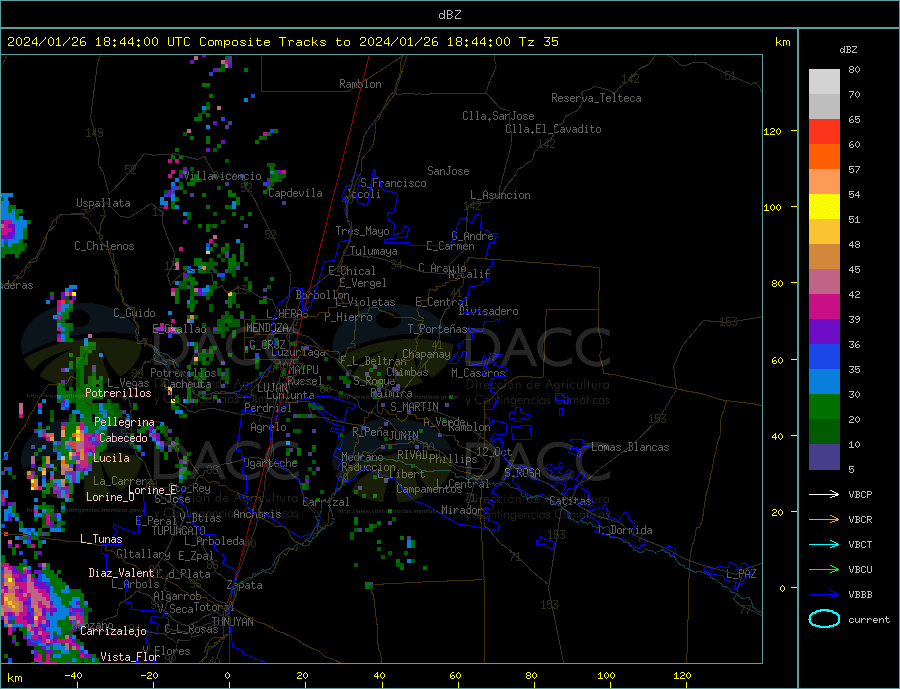The image size is (900, 689).
Task: Click the 'TUPUNGATO' map label
Action: [178, 531]
